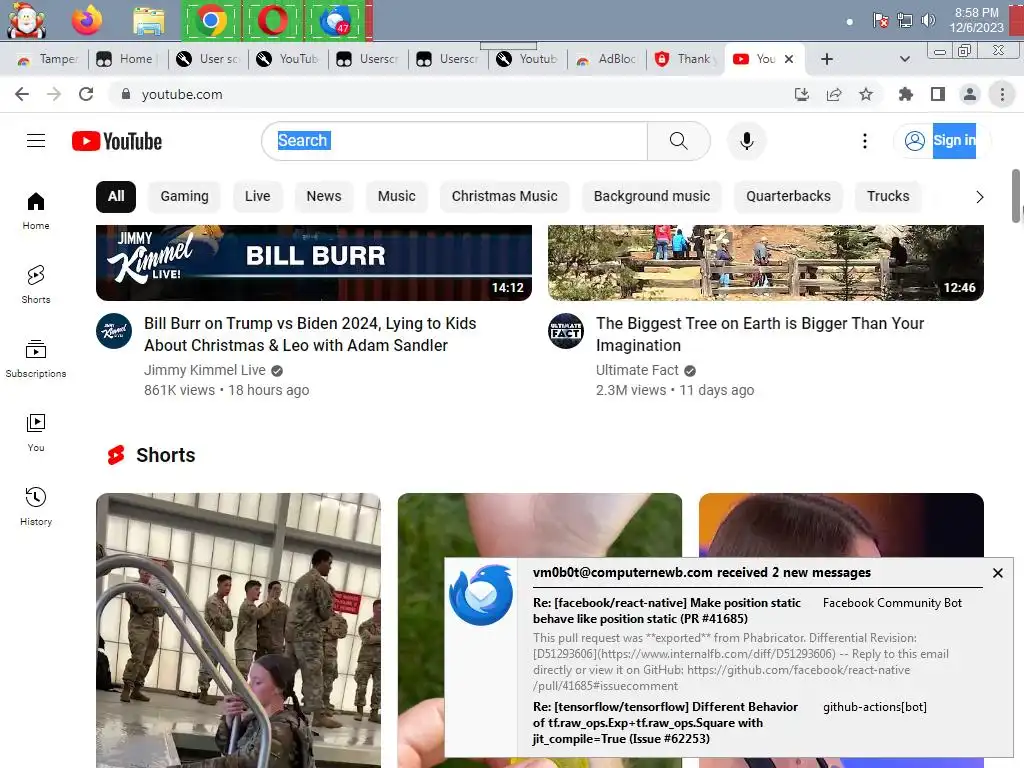The width and height of the screenshot is (1024, 768).
Task: Open the soldiers Shorts thumbnail
Action: pyautogui.click(x=238, y=630)
